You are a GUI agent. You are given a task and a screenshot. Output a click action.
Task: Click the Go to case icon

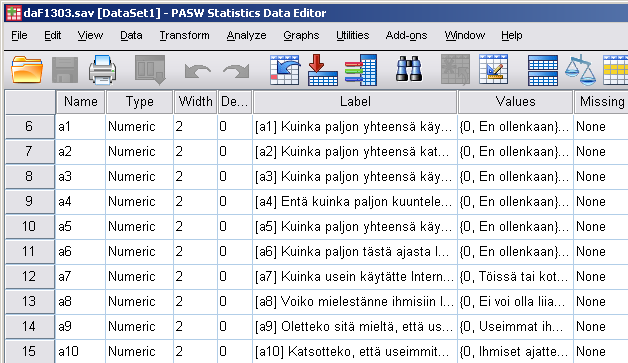[x=285, y=70]
